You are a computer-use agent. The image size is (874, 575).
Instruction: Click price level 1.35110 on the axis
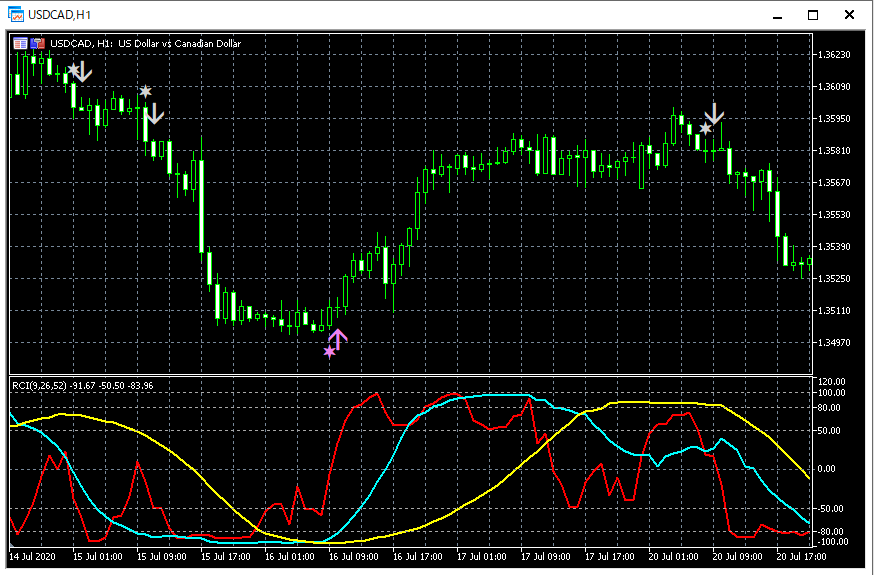click(x=834, y=311)
